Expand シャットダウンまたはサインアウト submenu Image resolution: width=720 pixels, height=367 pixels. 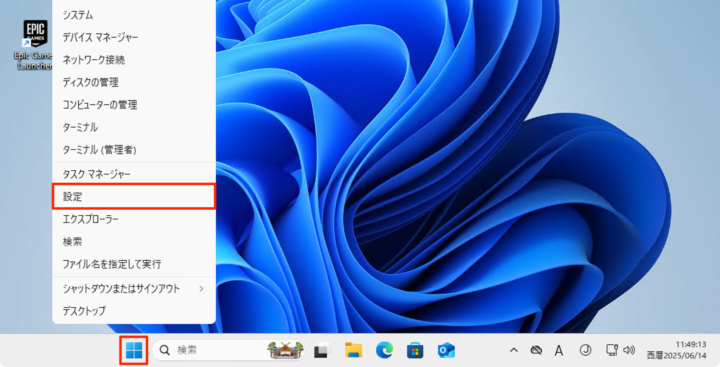point(134,289)
